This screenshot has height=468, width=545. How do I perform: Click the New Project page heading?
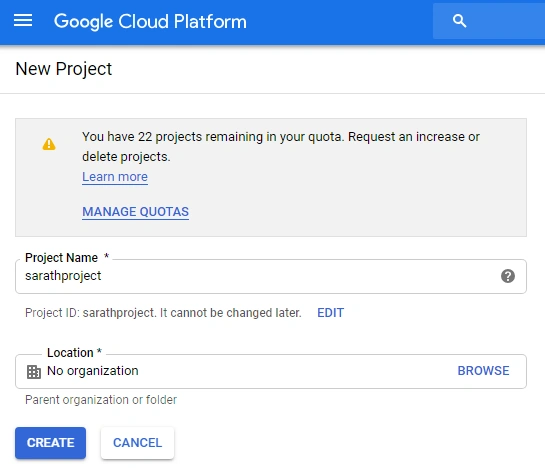(64, 68)
